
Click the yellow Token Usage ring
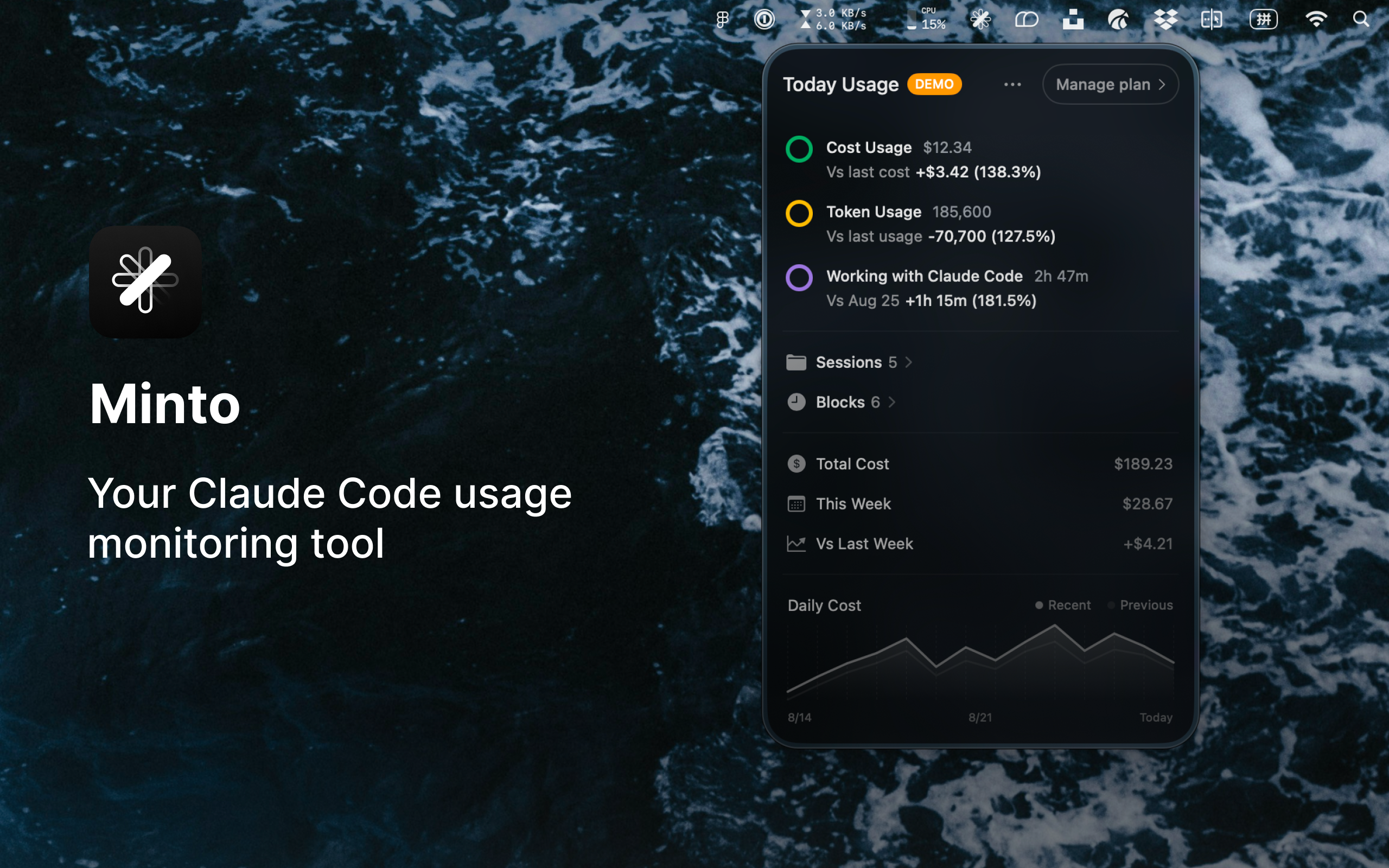(x=798, y=214)
